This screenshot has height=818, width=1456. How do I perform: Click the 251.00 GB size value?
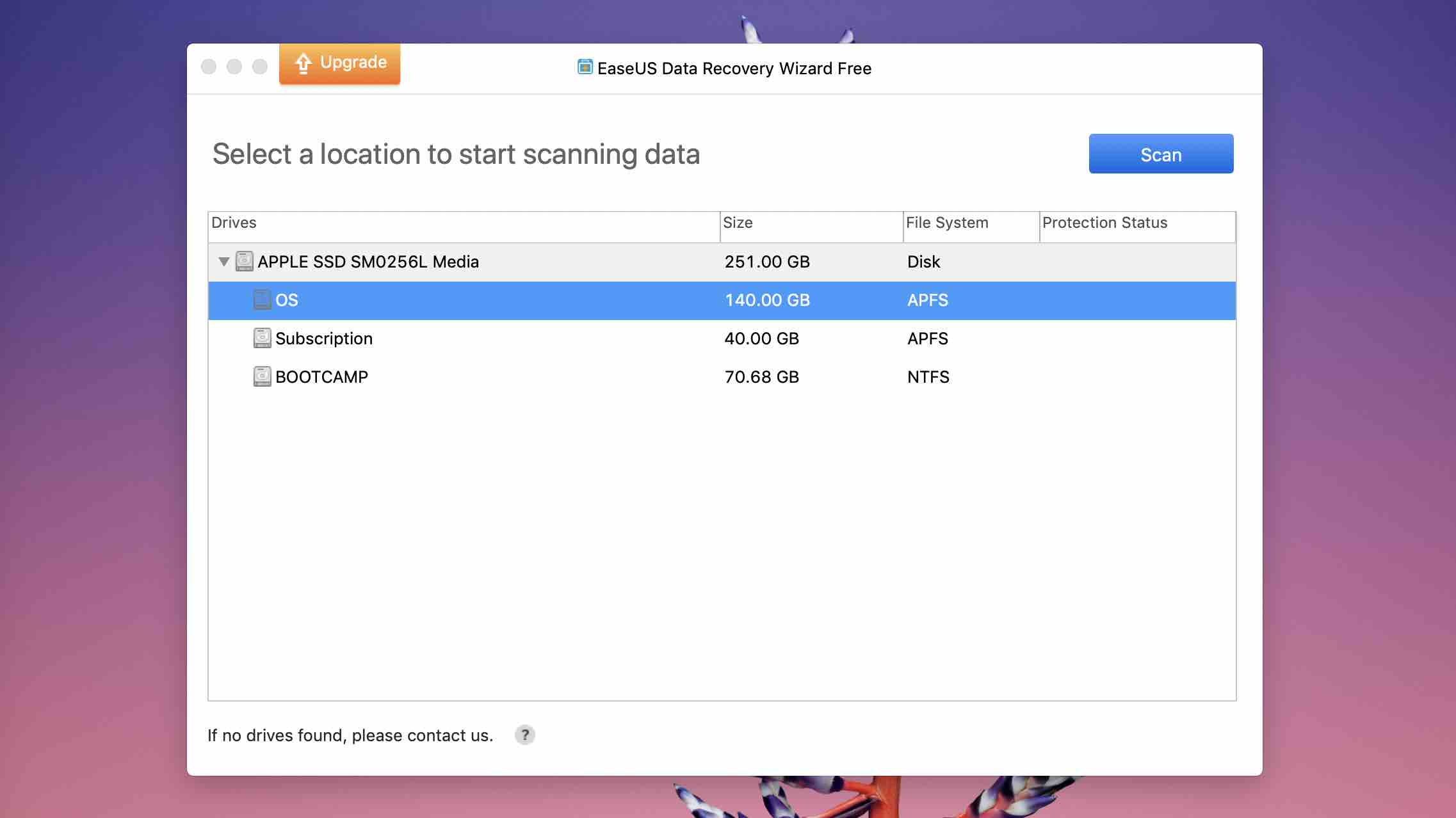point(767,262)
